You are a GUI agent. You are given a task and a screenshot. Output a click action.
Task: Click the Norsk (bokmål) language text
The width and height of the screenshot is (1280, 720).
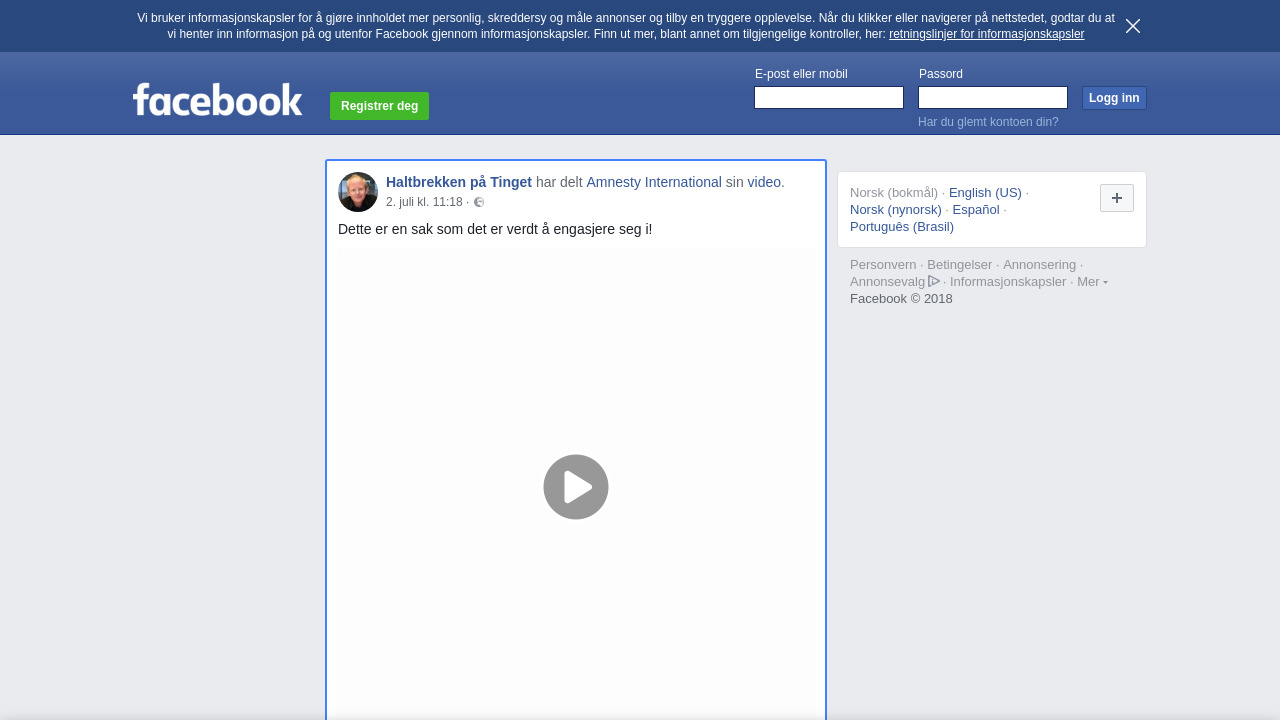[894, 192]
